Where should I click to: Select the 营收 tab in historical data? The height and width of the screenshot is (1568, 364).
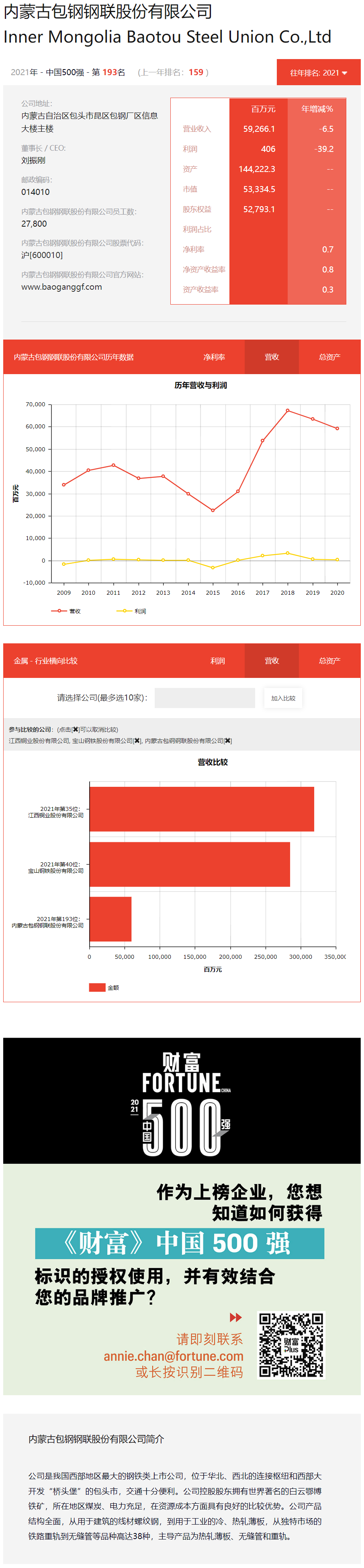[272, 357]
